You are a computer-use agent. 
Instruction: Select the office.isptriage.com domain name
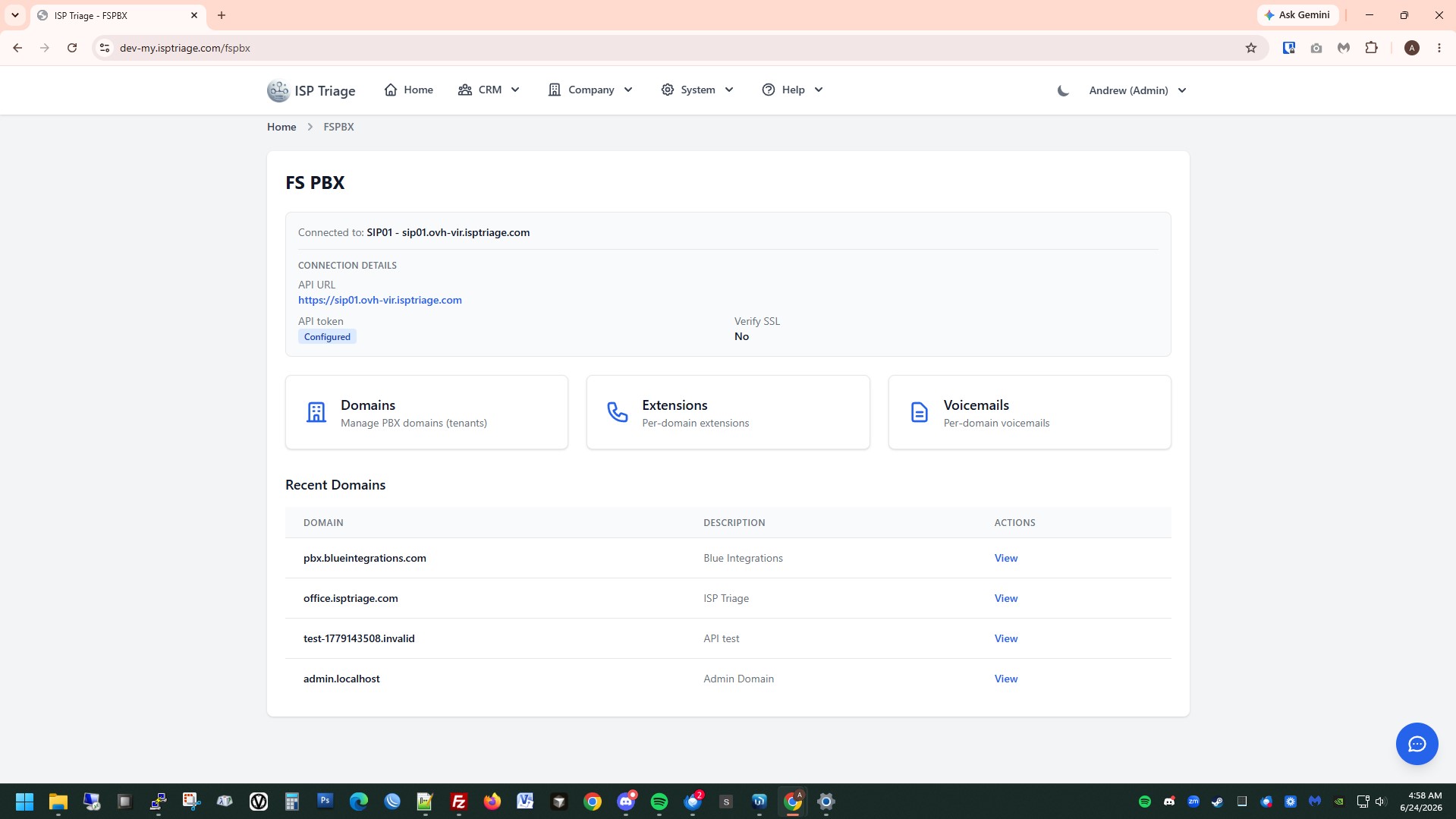coord(351,598)
